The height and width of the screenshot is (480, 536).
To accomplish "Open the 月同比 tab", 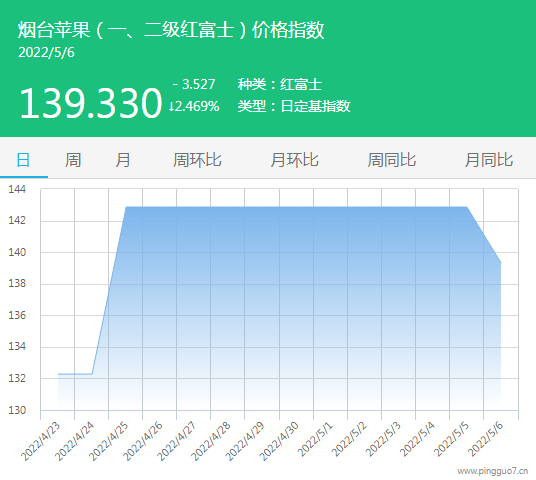I will 489,160.
